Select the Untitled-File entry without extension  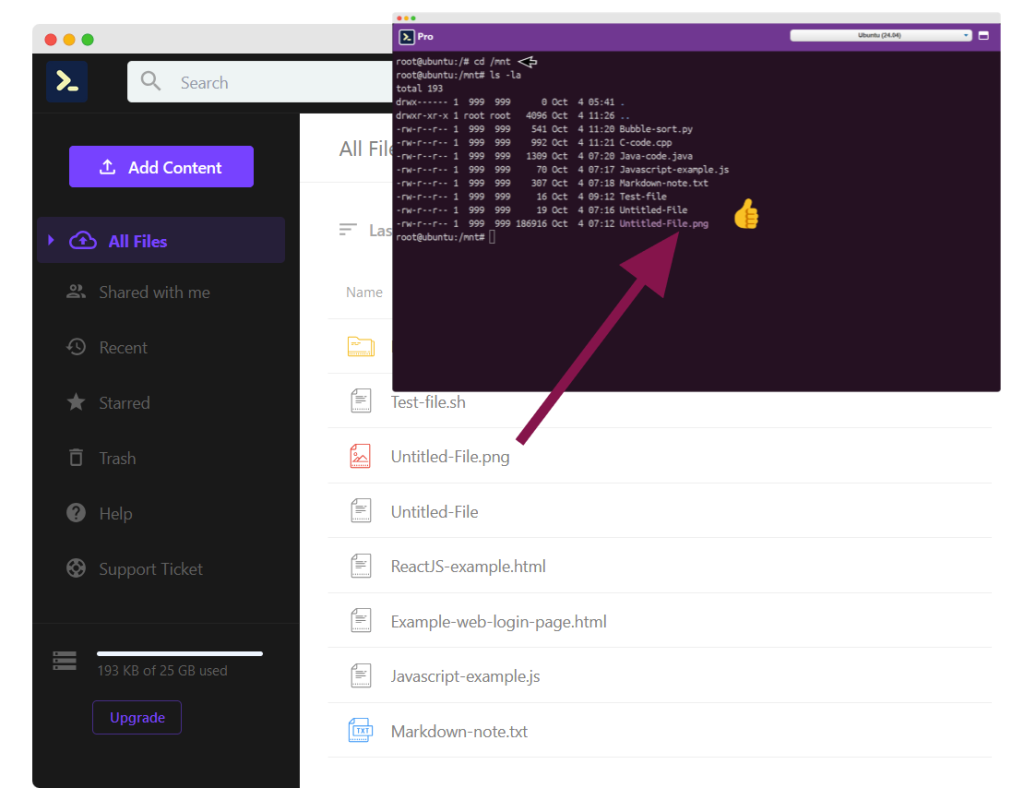[660, 511]
